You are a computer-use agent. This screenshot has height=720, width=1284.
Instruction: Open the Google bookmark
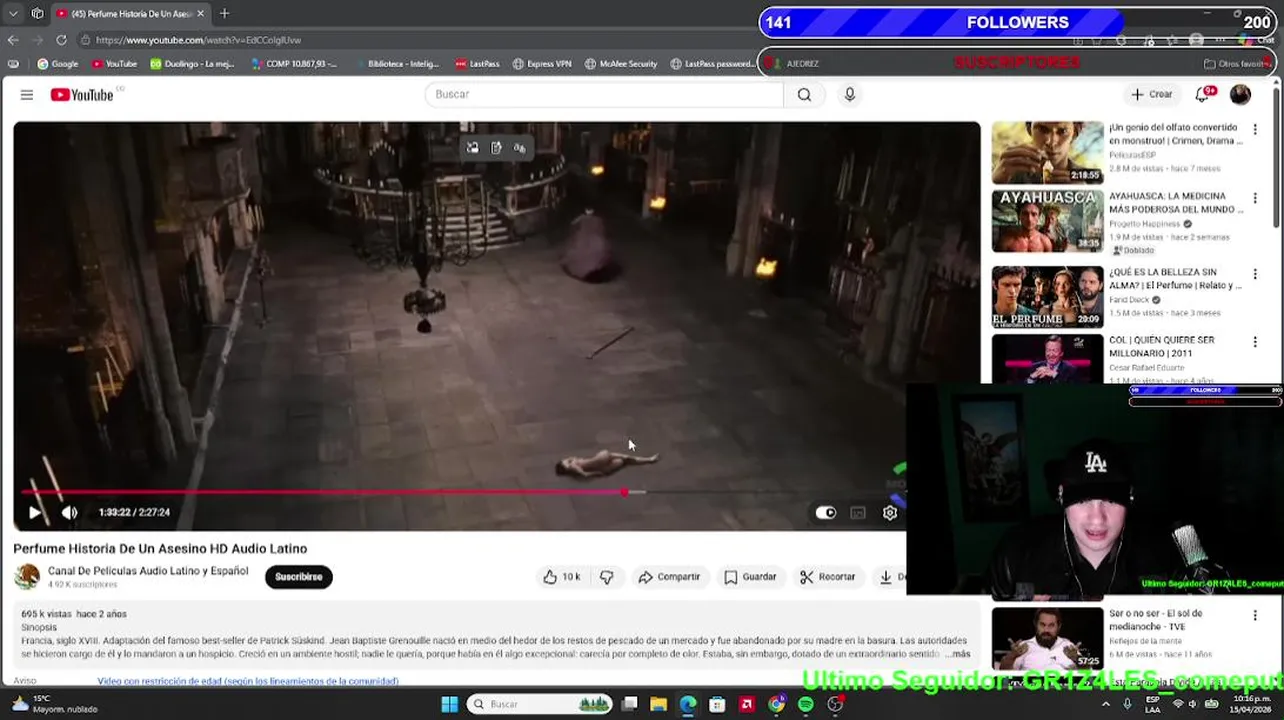[57, 64]
